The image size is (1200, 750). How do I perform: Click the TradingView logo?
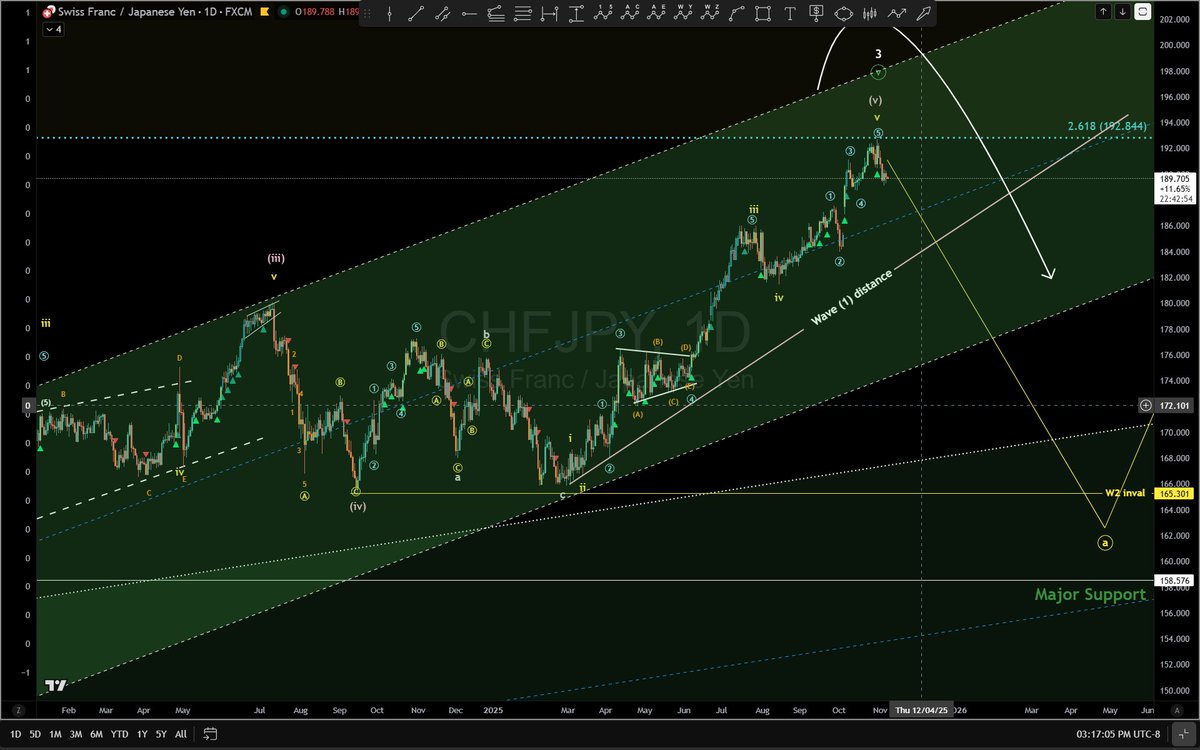(56, 686)
